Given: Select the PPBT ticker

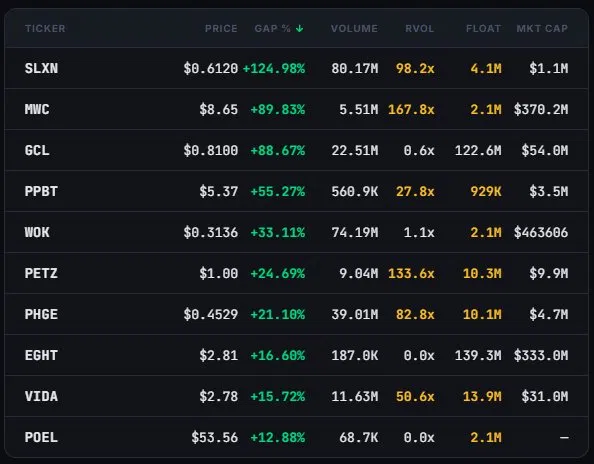Looking at the screenshot, I should (41, 191).
